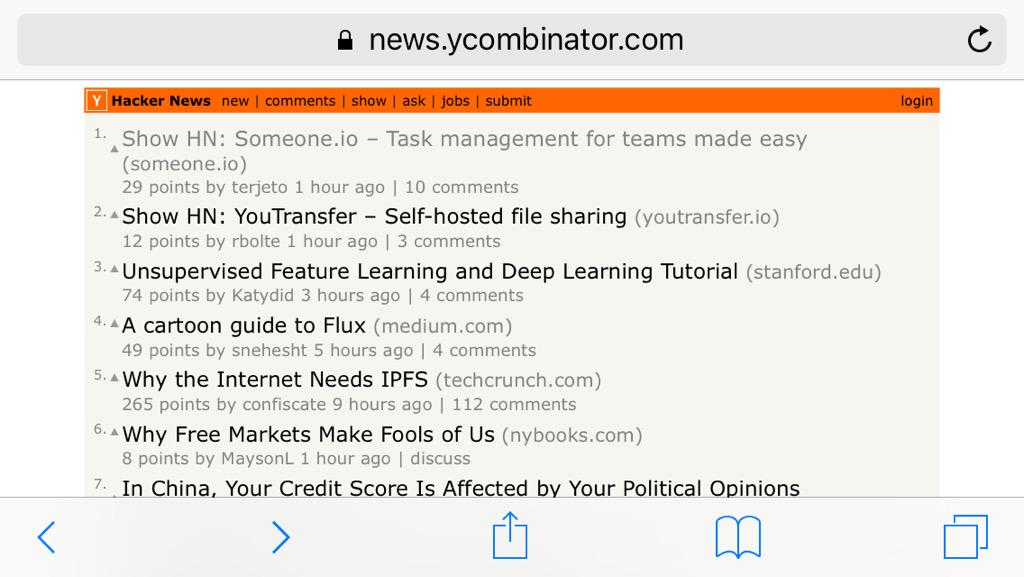1024x577 pixels.
Task: Open the comments menu link
Action: pos(300,101)
